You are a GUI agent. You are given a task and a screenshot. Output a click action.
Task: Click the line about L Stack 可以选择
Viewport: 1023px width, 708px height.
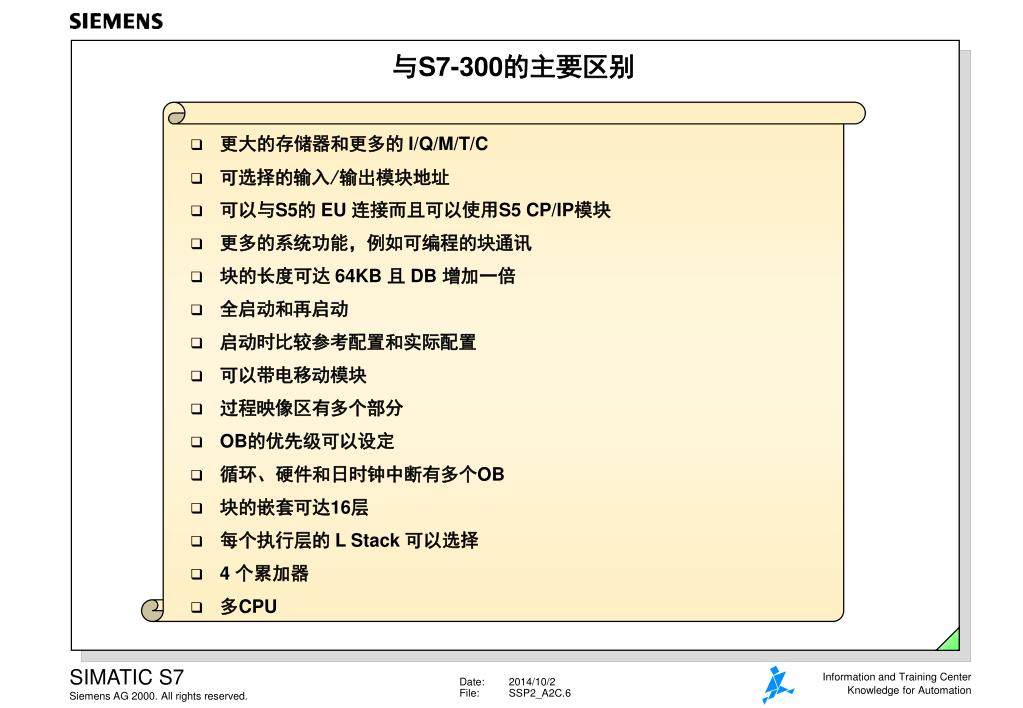(349, 540)
